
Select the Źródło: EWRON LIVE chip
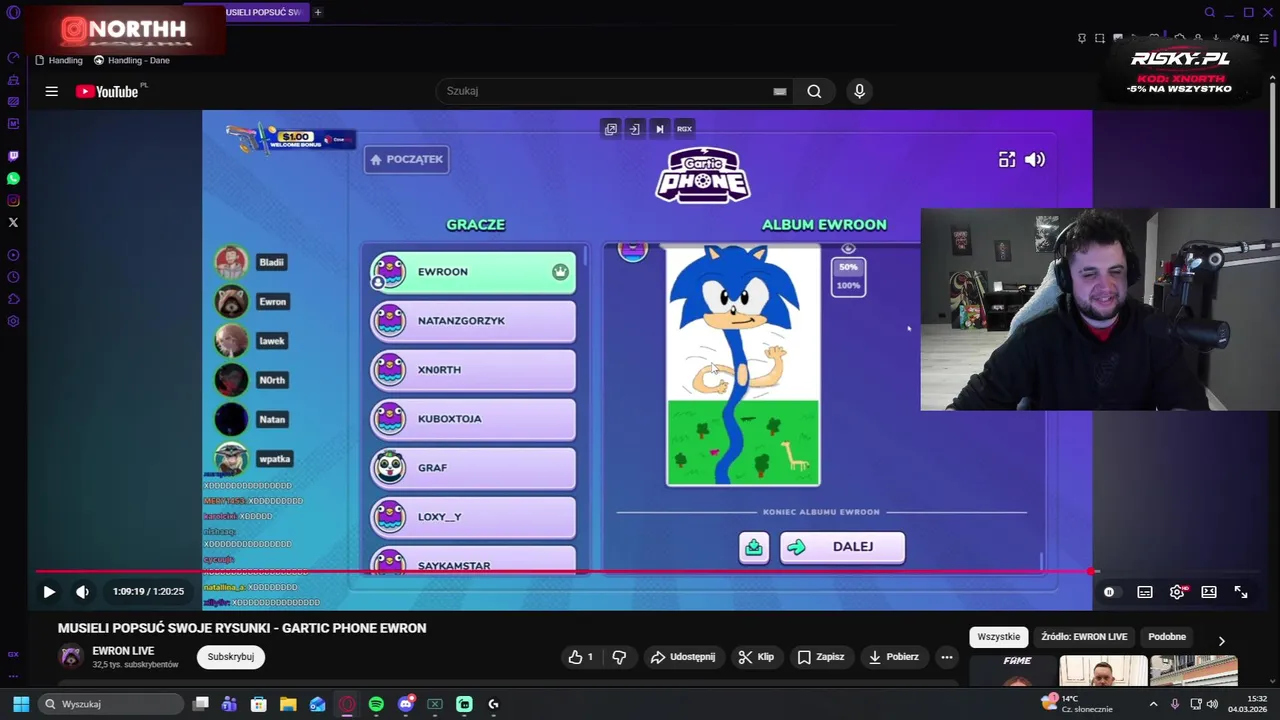coord(1084,637)
